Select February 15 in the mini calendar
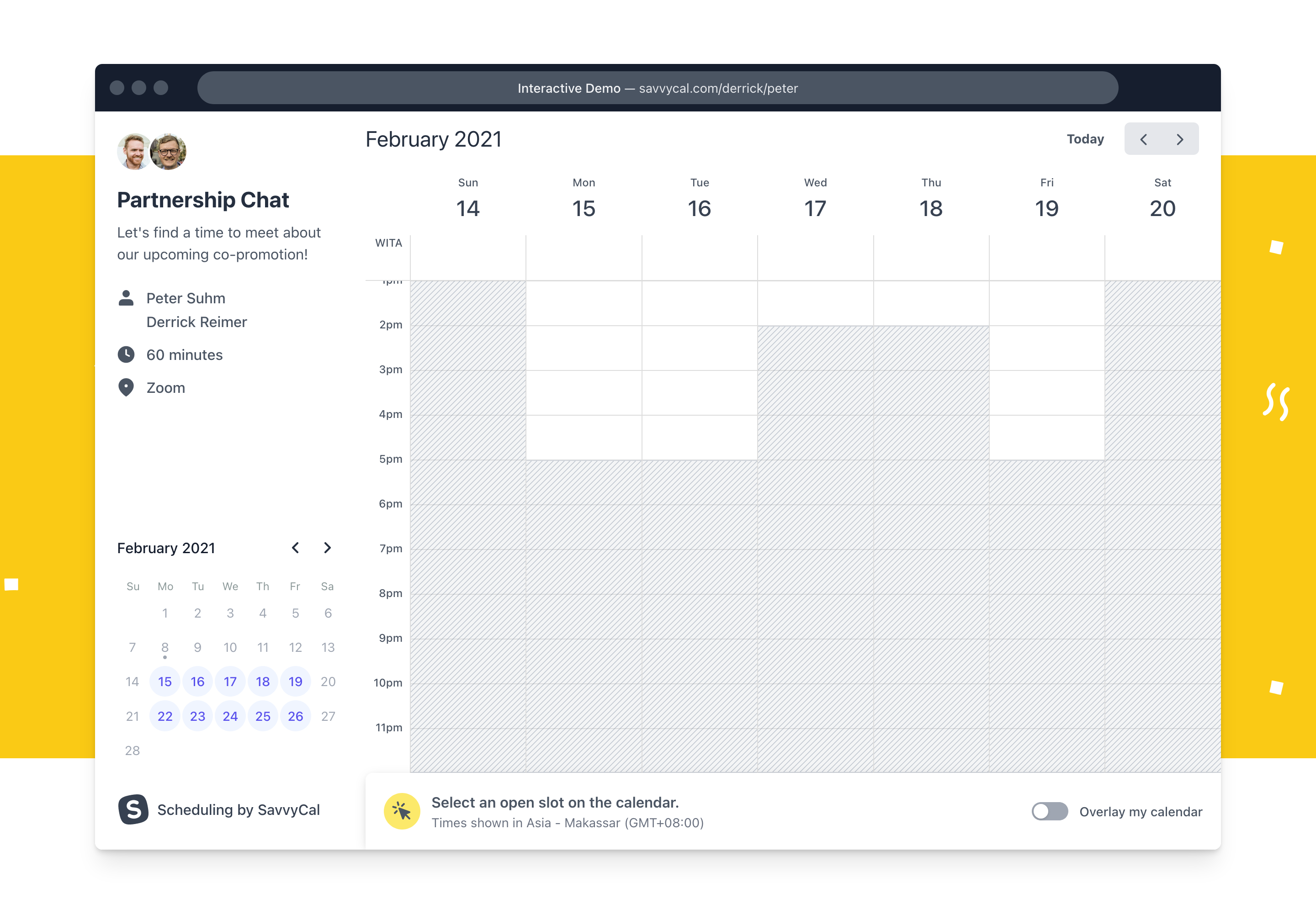The width and height of the screenshot is (1316, 909). (x=164, y=682)
